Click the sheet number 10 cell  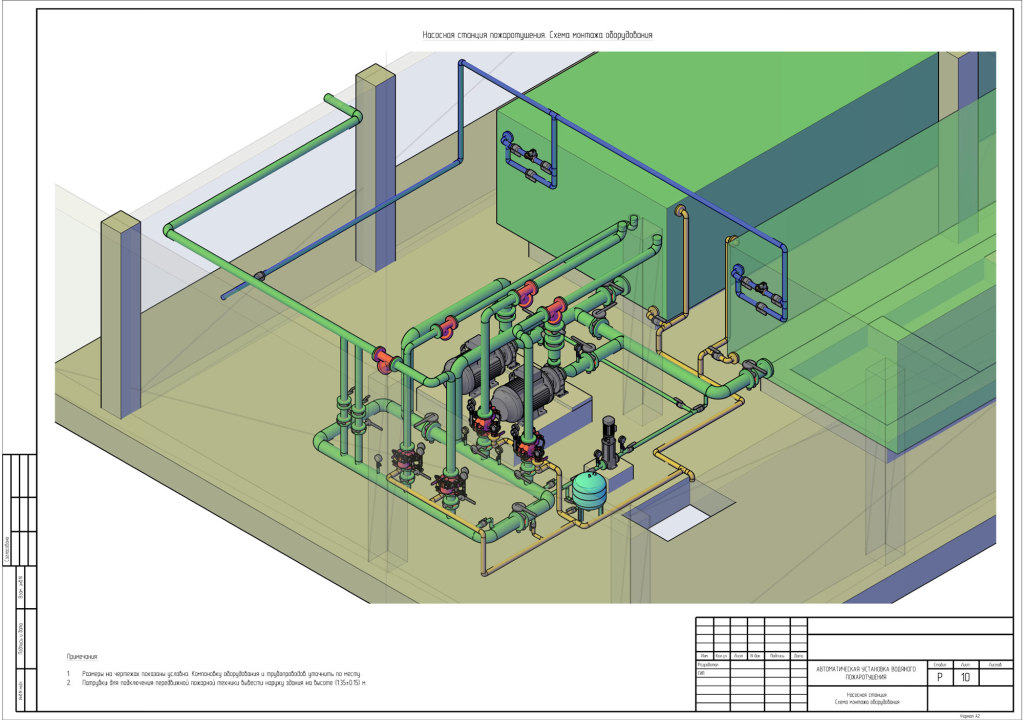tap(965, 677)
